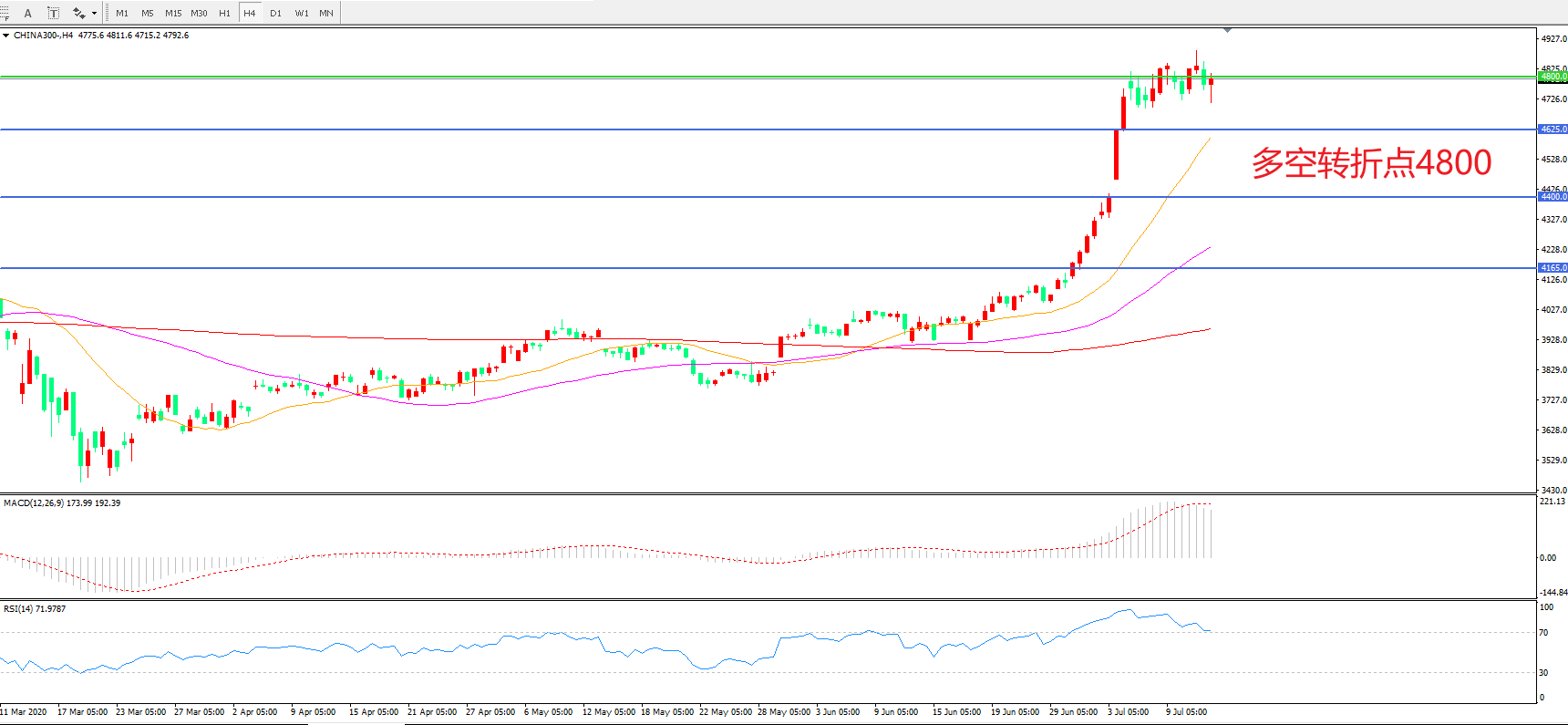This screenshot has height=725, width=1568.
Task: Change to D1 daily timeframe
Action: click(x=275, y=13)
